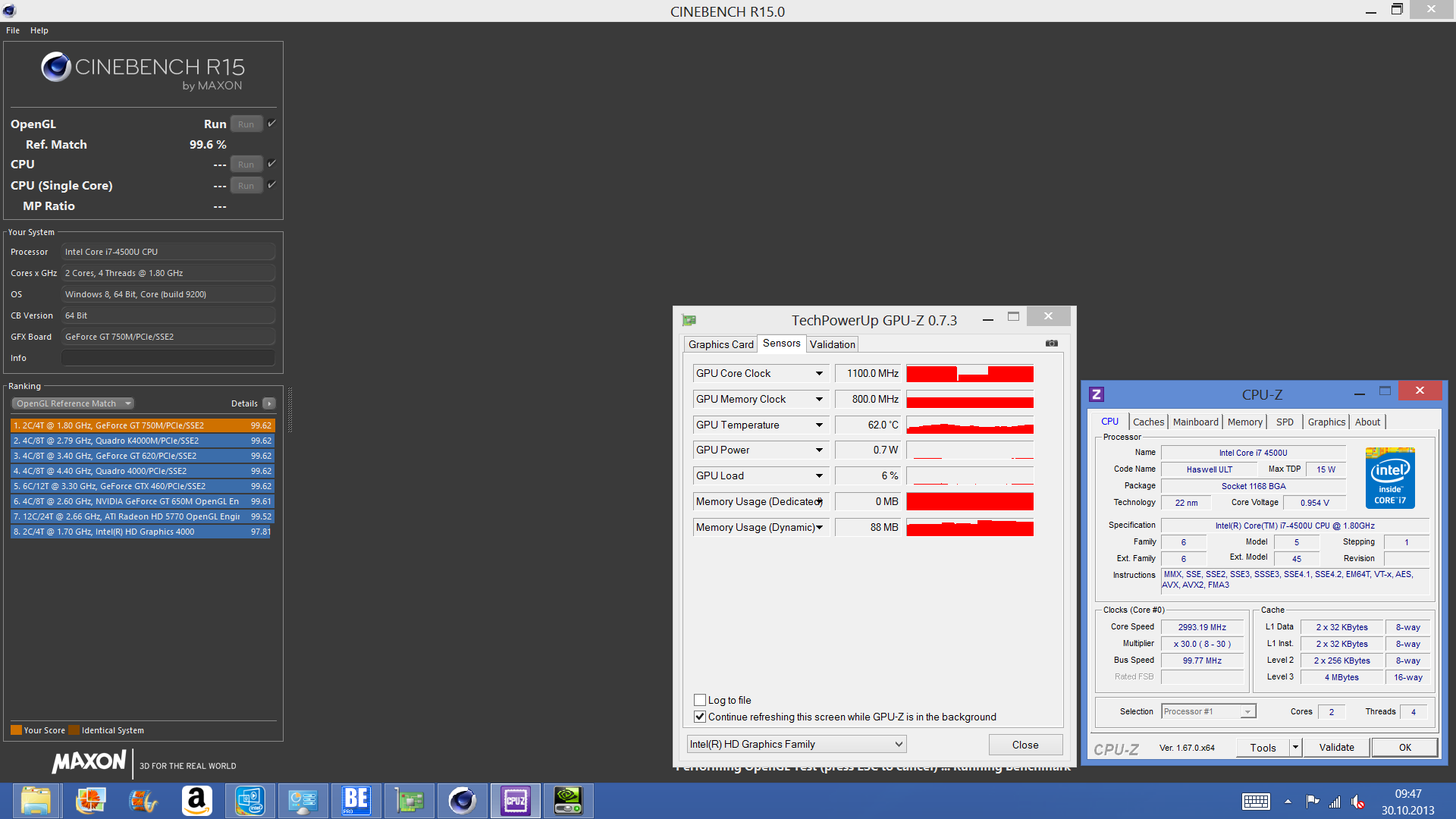
Task: Open network signal tray icon
Action: [1335, 802]
